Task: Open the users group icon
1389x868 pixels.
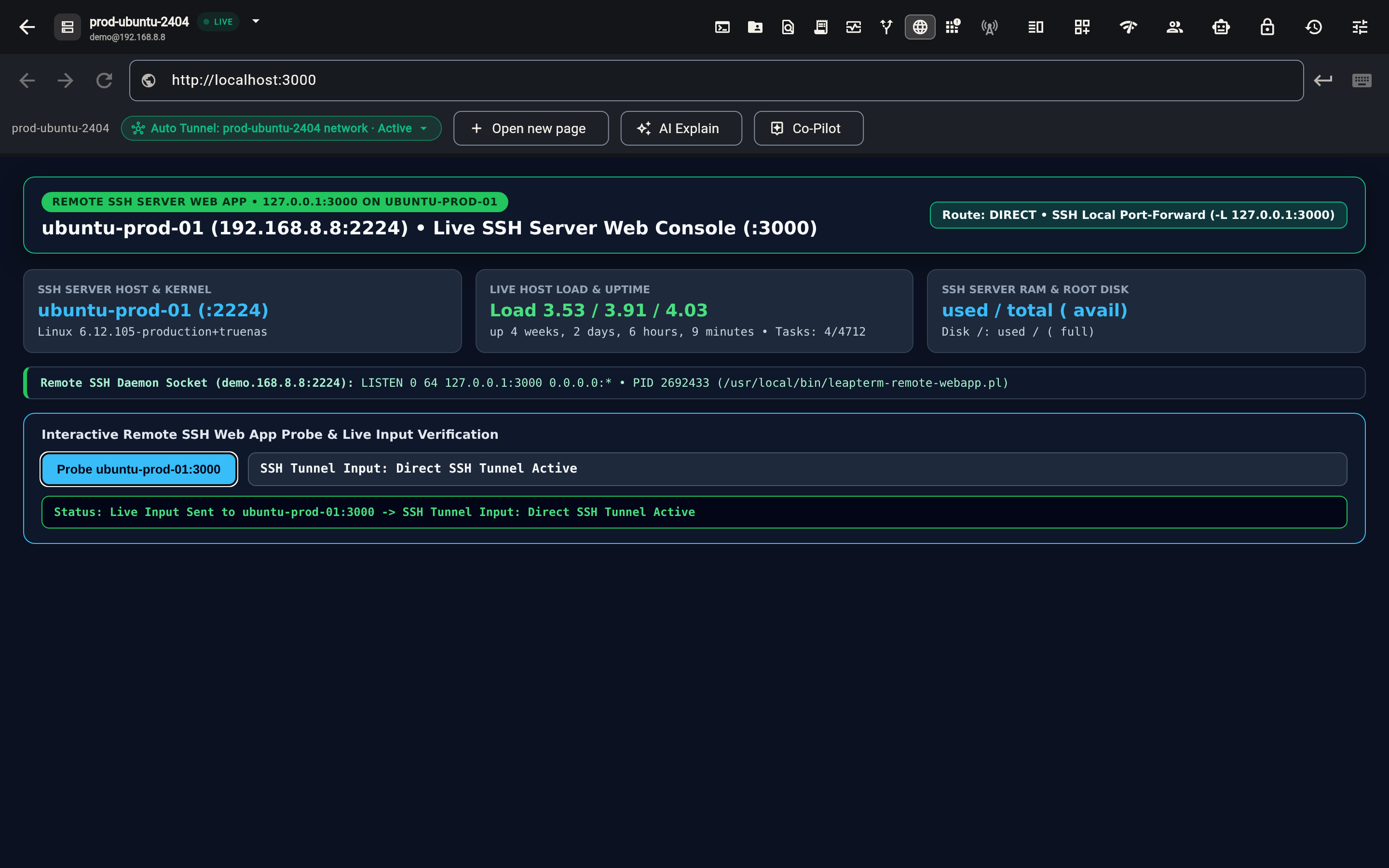Action: point(1174,27)
